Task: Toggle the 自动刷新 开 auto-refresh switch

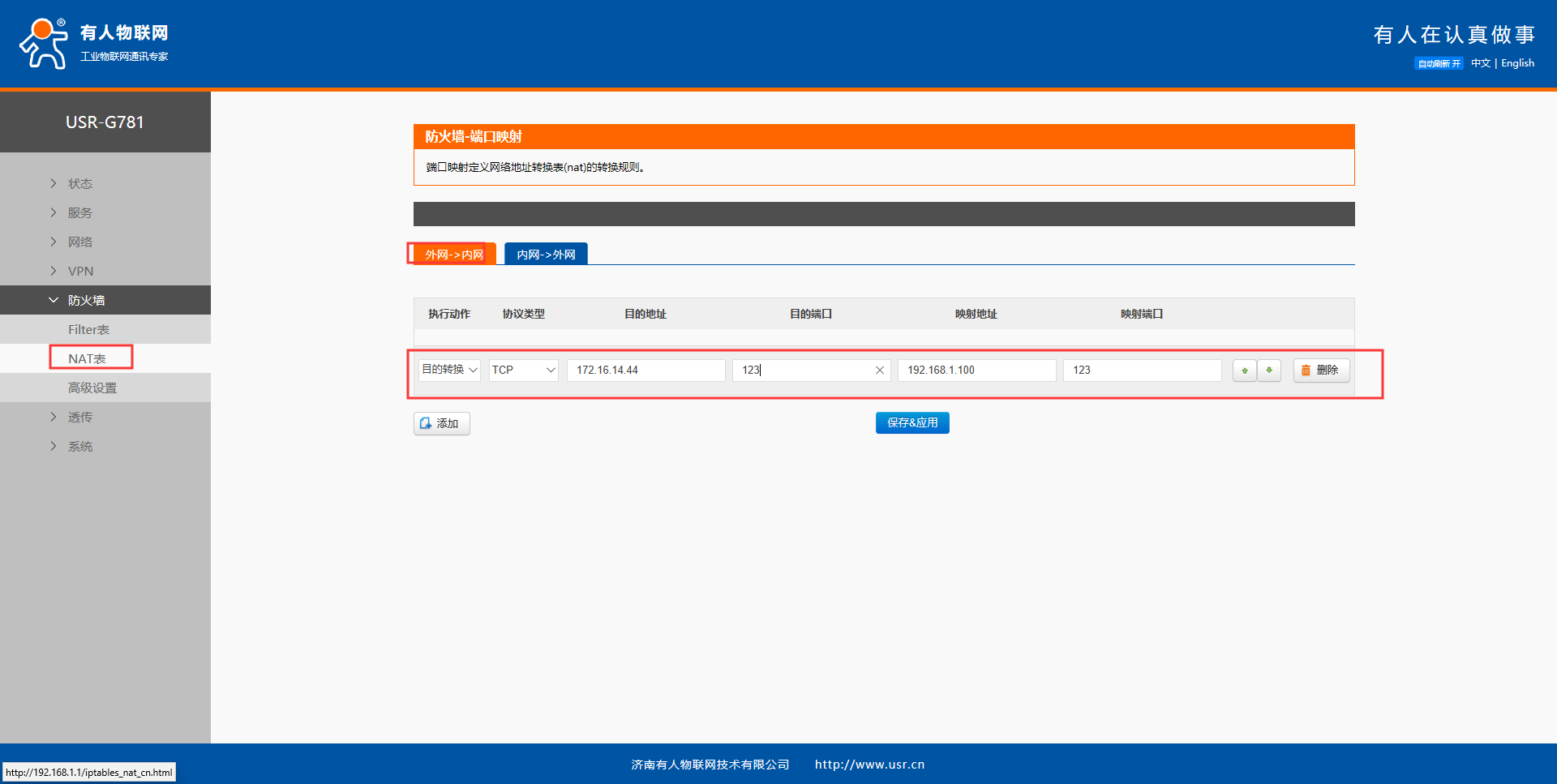Action: click(1439, 63)
